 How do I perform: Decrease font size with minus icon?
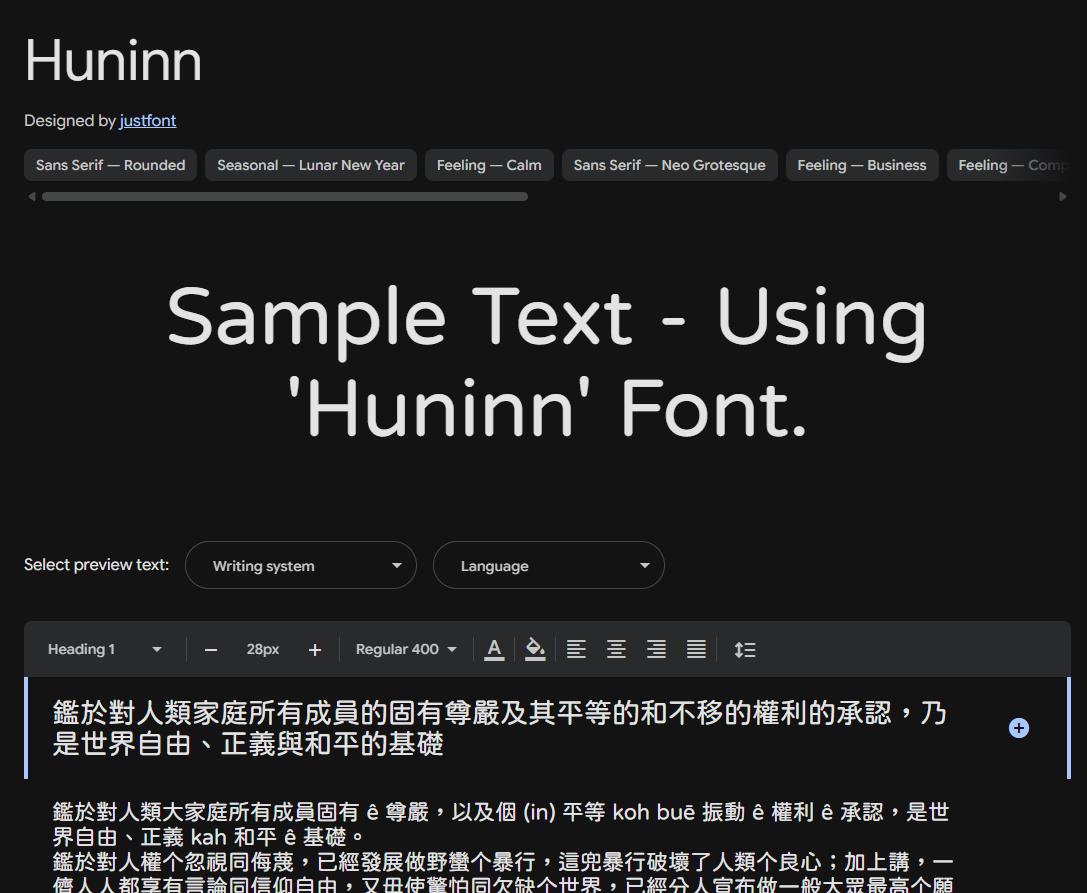click(x=211, y=650)
